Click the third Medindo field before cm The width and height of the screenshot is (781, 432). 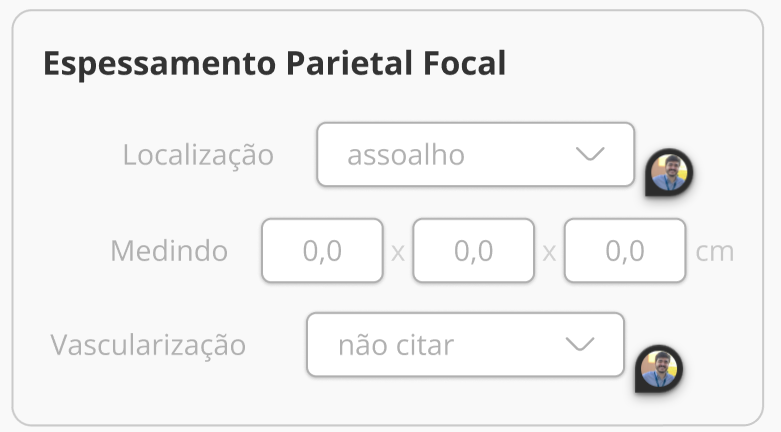[x=624, y=251]
